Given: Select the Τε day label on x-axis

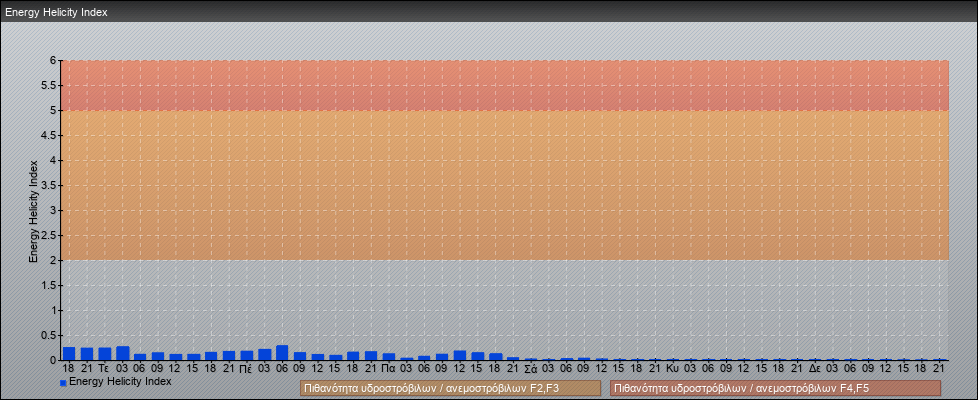Looking at the screenshot, I should (x=104, y=369).
